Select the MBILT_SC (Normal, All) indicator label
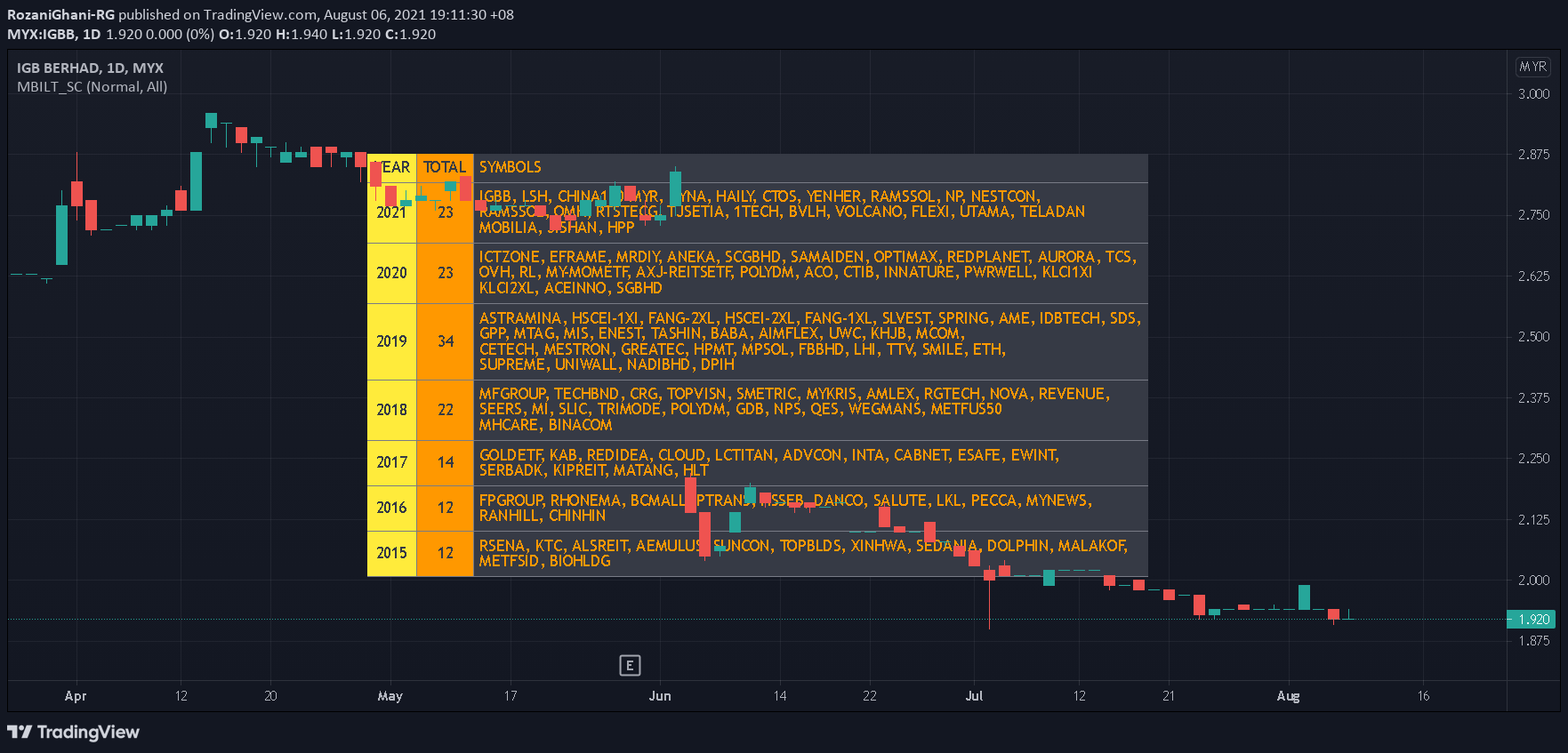Viewport: 1568px width, 753px height. (92, 86)
